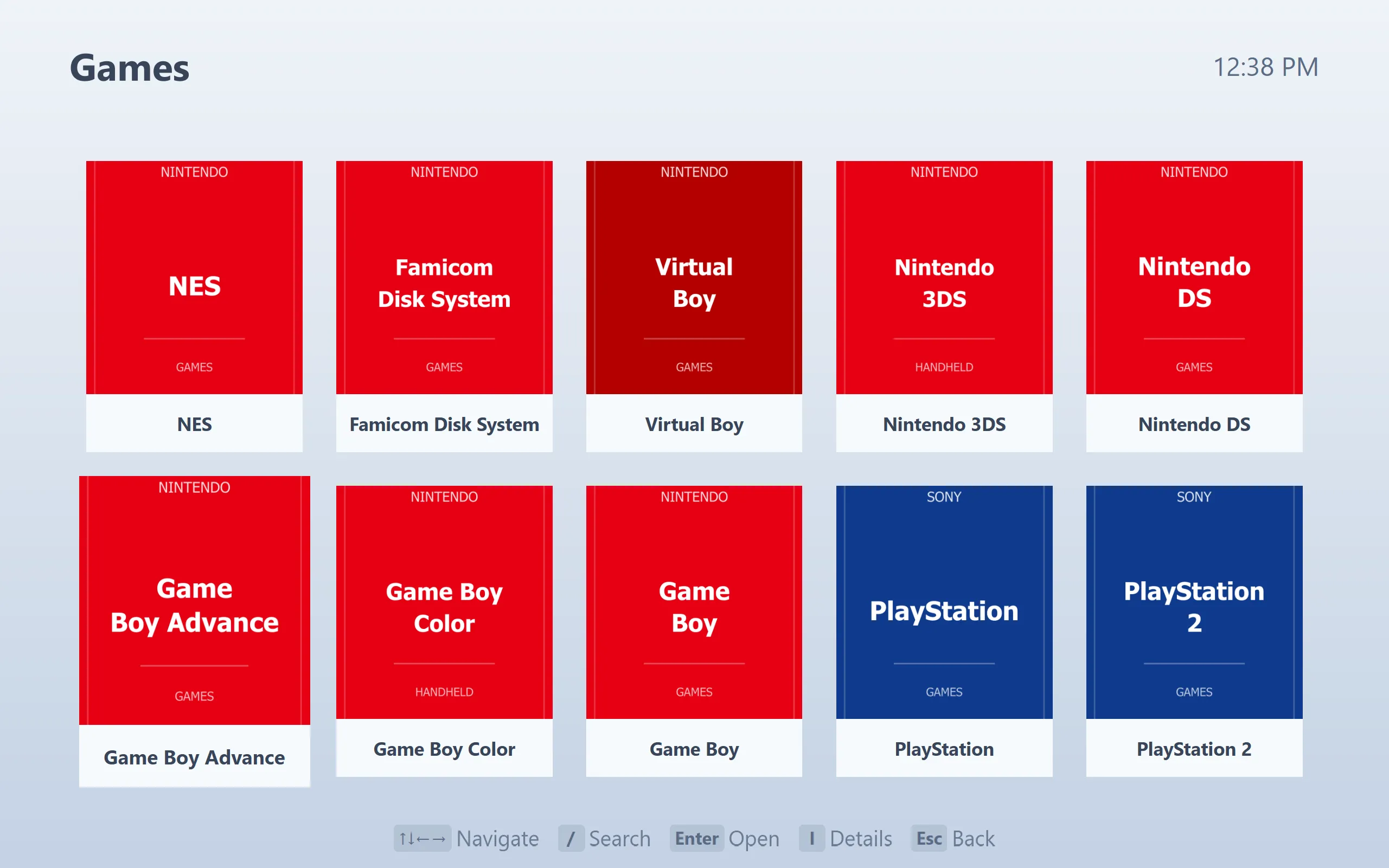Click the Virtual Boy caption label
The height and width of the screenshot is (868, 1389).
tap(694, 425)
